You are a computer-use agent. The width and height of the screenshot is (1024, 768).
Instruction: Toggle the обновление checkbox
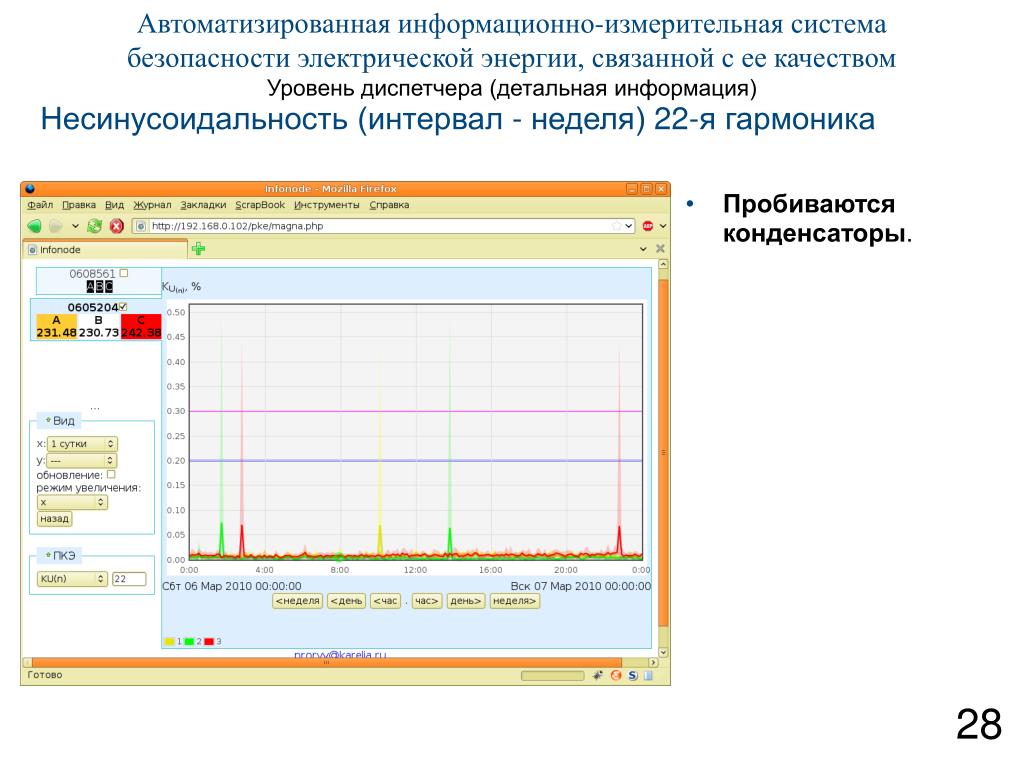point(111,475)
